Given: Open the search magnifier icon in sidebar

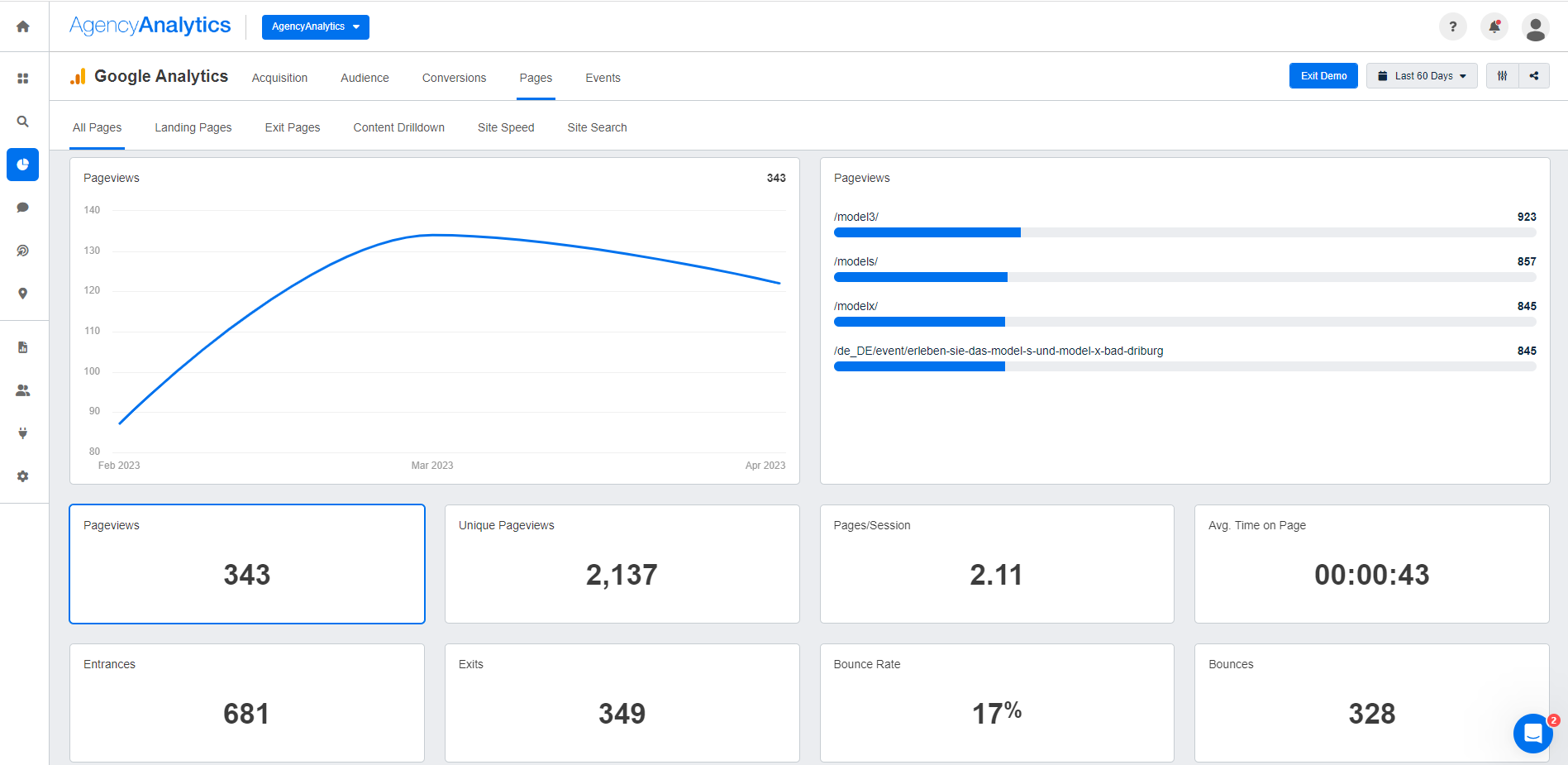Looking at the screenshot, I should point(23,122).
